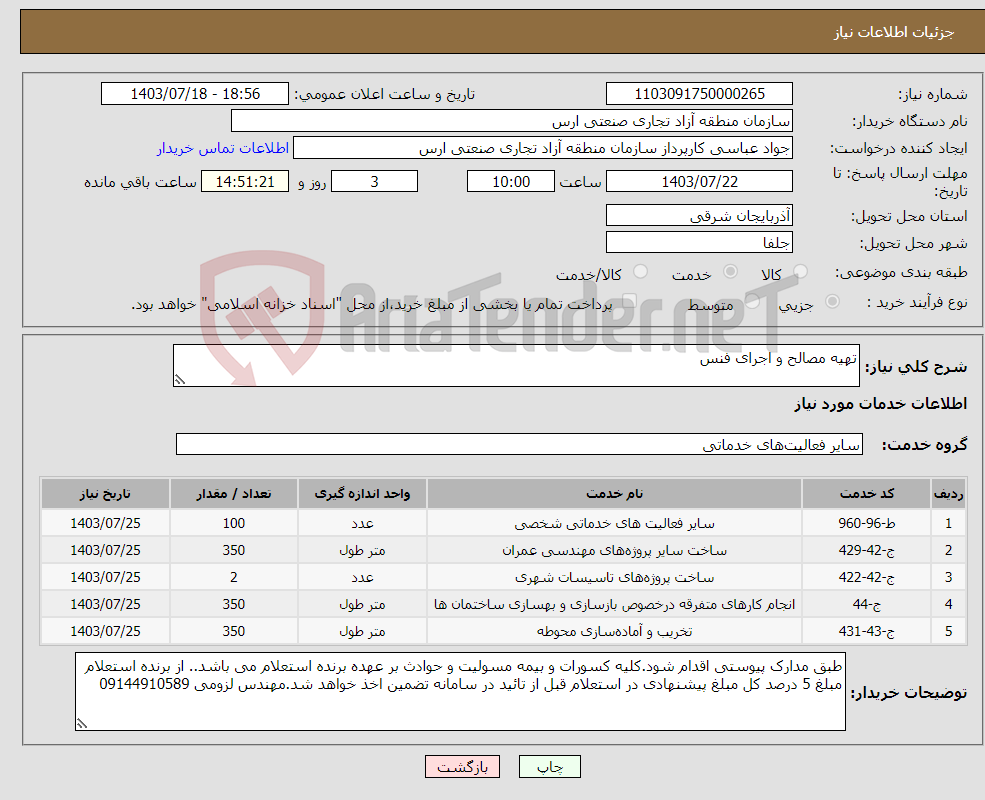
Task: Click the city field جلفا
Action: 699,242
